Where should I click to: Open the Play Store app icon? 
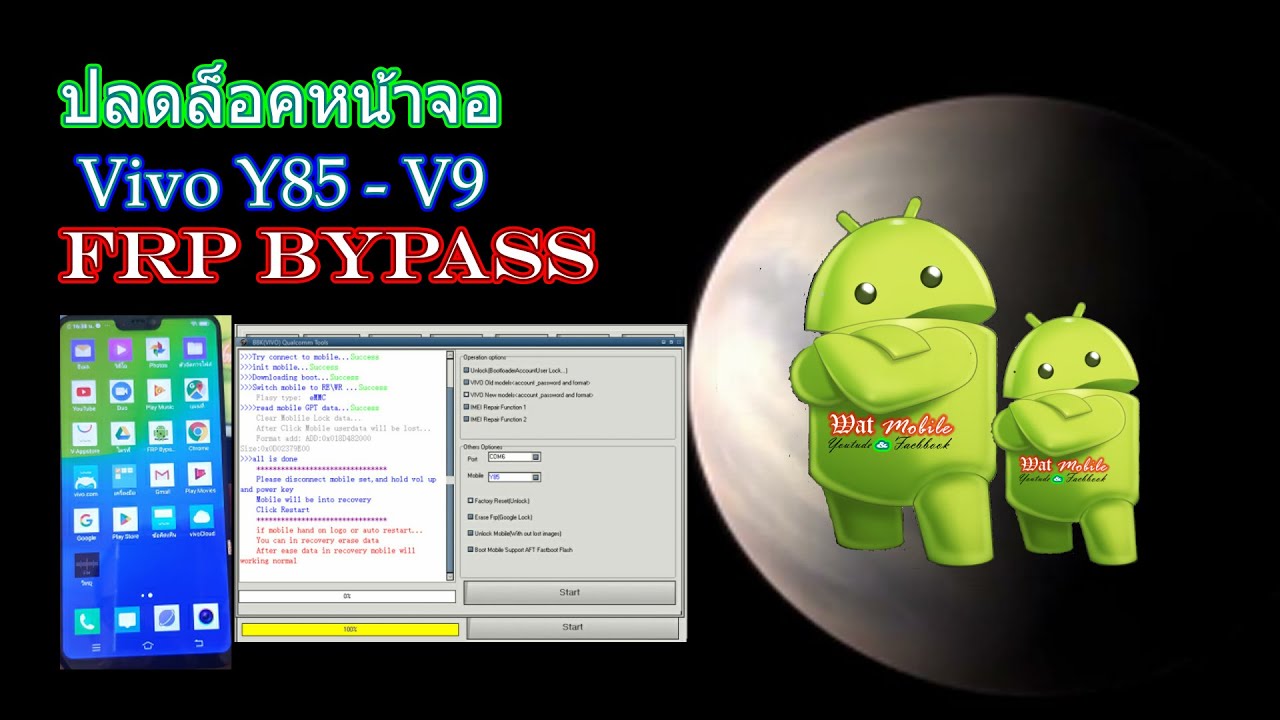coord(125,519)
